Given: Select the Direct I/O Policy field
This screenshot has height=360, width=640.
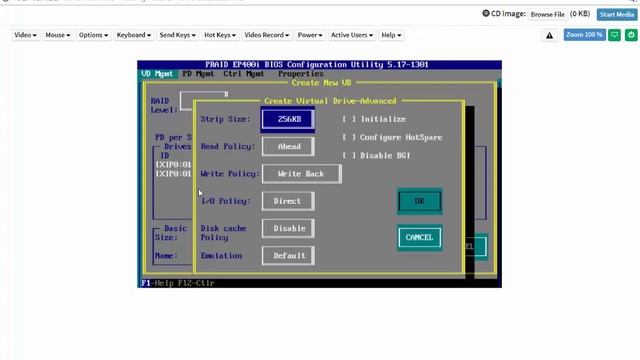Looking at the screenshot, I should point(288,201).
